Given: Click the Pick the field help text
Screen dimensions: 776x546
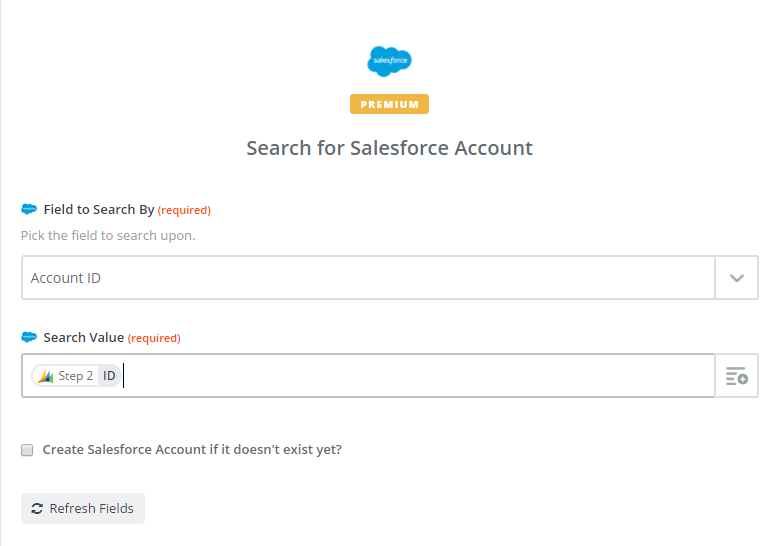Looking at the screenshot, I should point(108,236).
